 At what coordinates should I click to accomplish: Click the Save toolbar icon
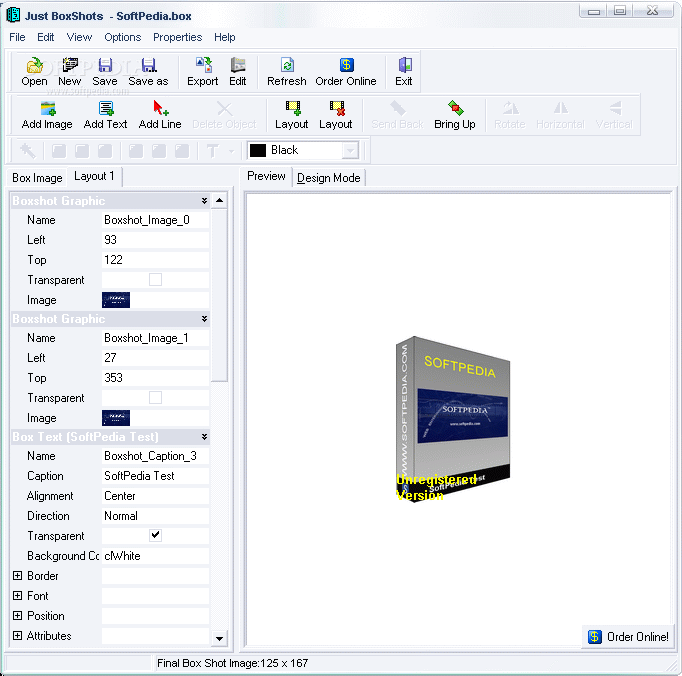(105, 72)
